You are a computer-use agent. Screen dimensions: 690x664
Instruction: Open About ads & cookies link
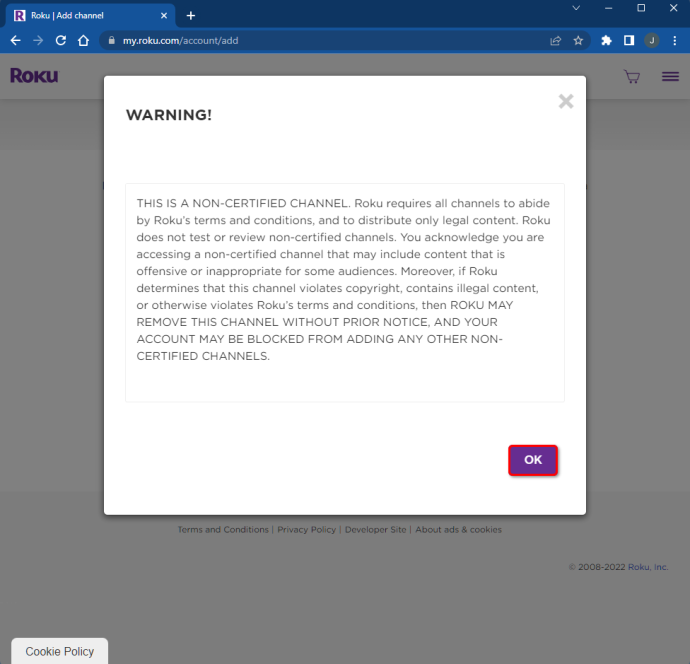[458, 529]
